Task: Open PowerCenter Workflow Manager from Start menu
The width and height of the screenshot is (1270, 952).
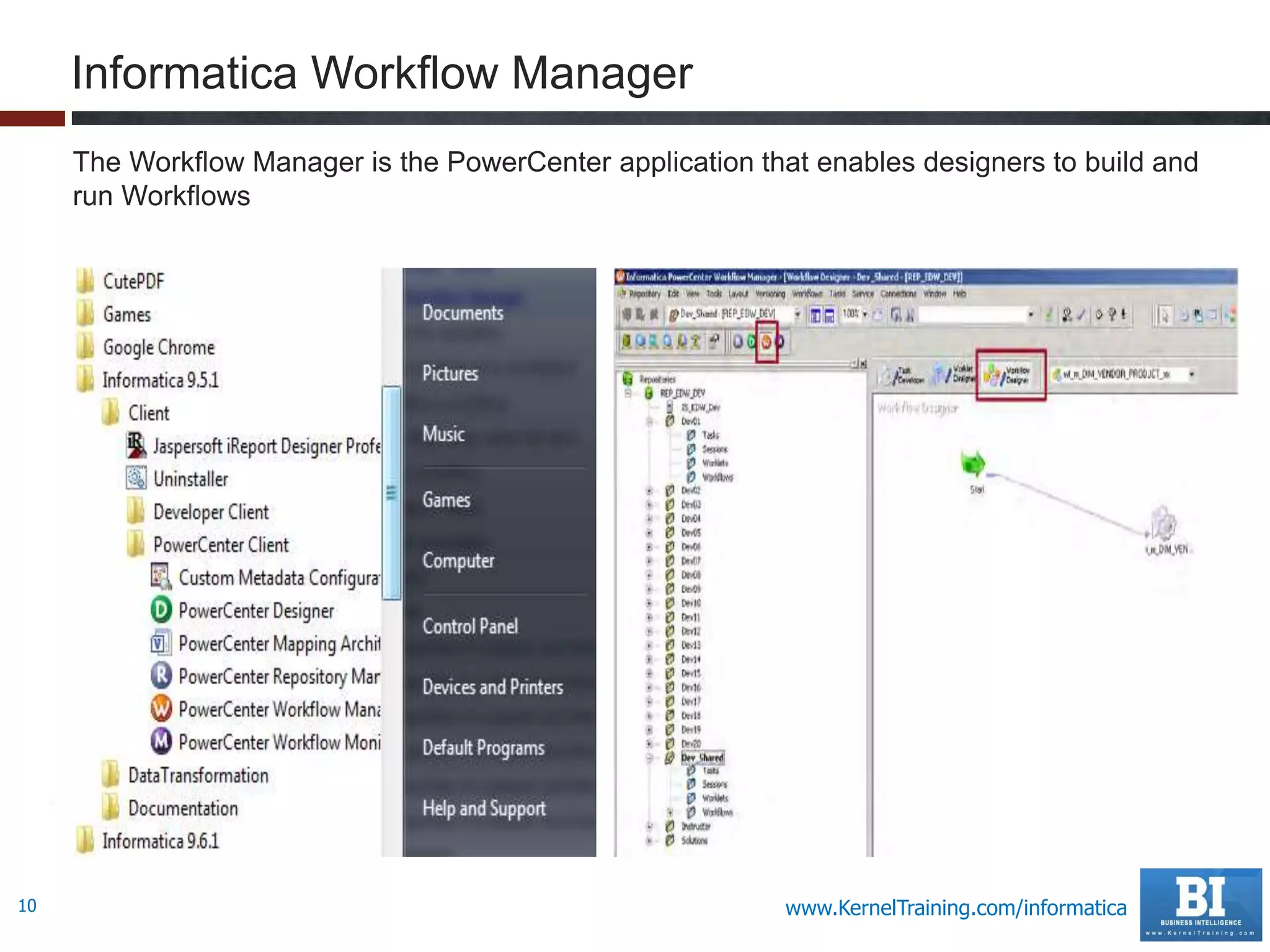Action: pos(265,709)
